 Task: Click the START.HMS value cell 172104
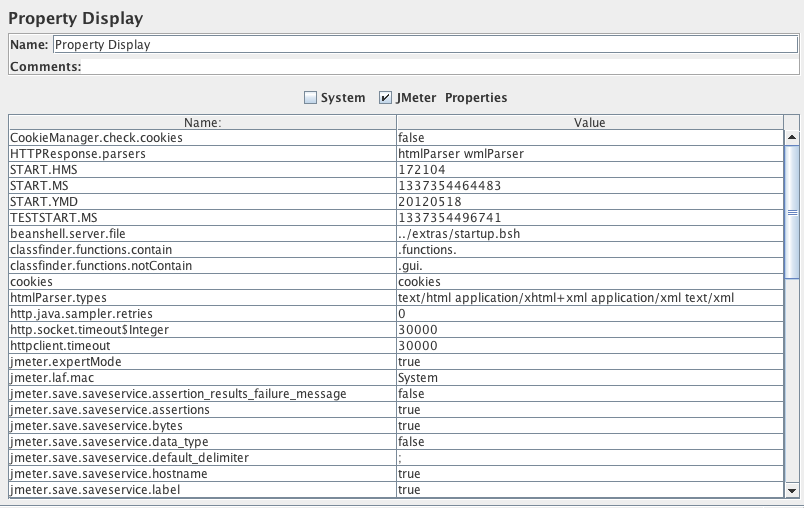tap(589, 170)
